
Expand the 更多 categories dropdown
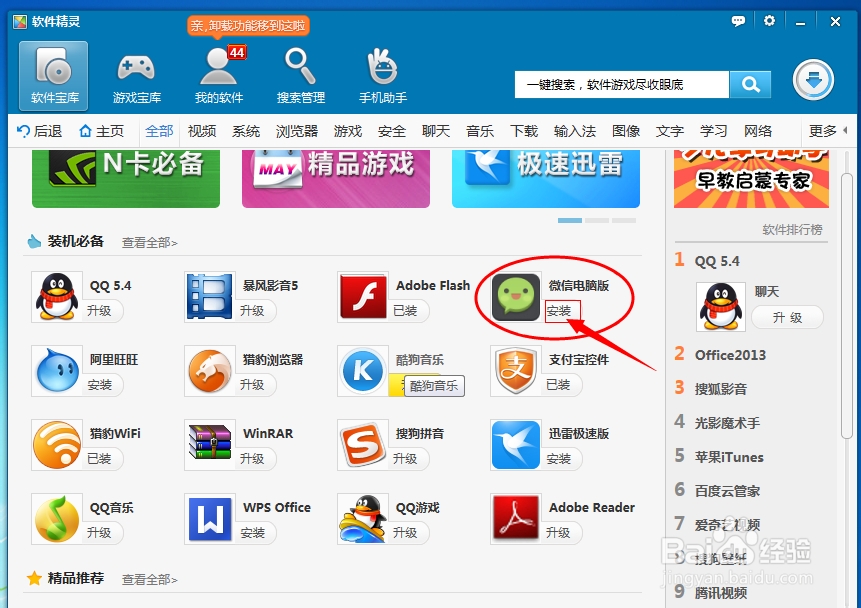[828, 131]
